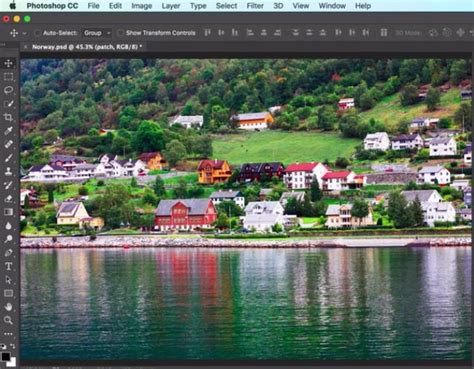Click Align bottom edges icon

click(x=235, y=33)
